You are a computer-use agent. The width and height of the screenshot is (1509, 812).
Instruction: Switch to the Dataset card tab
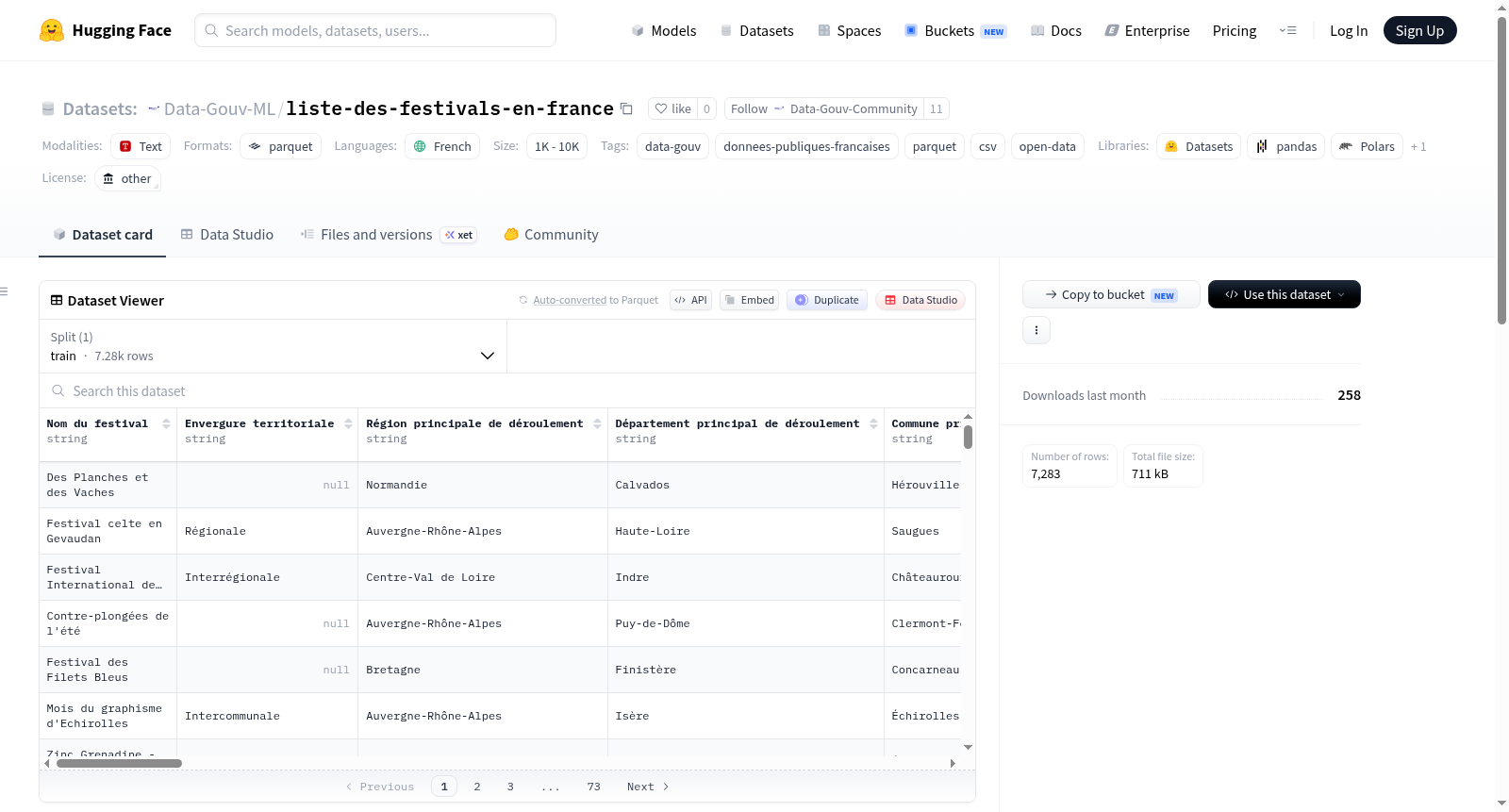pyautogui.click(x=102, y=234)
